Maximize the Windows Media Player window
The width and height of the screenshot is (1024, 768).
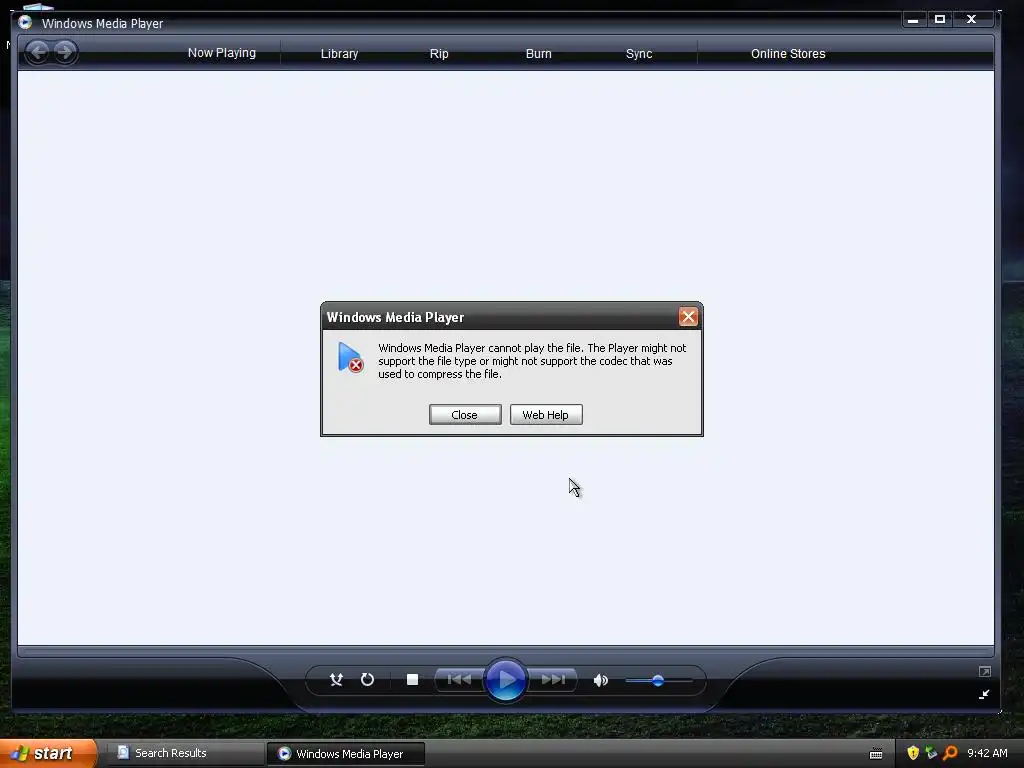click(940, 20)
